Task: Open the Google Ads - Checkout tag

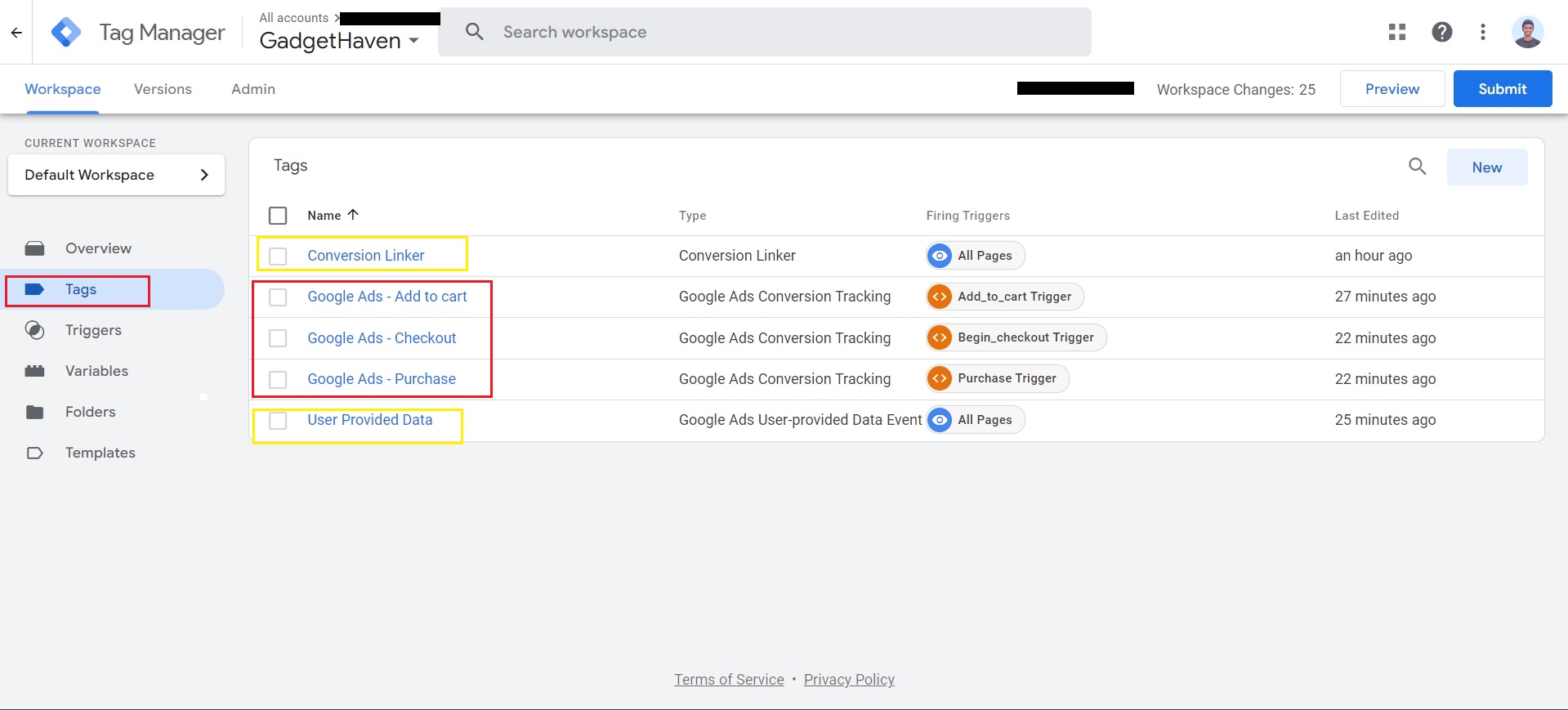Action: tap(382, 338)
